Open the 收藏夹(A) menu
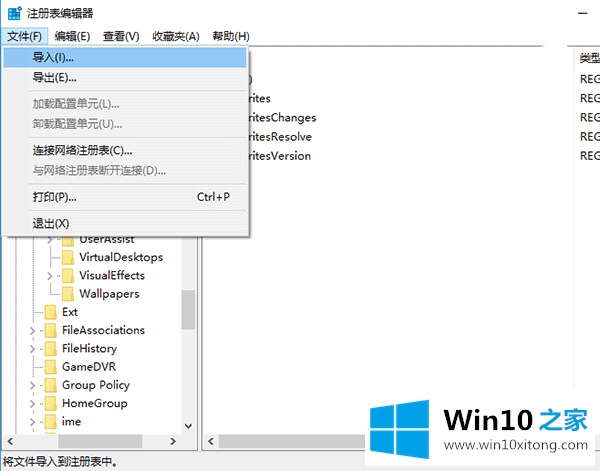This screenshot has width=600, height=471. 176,36
